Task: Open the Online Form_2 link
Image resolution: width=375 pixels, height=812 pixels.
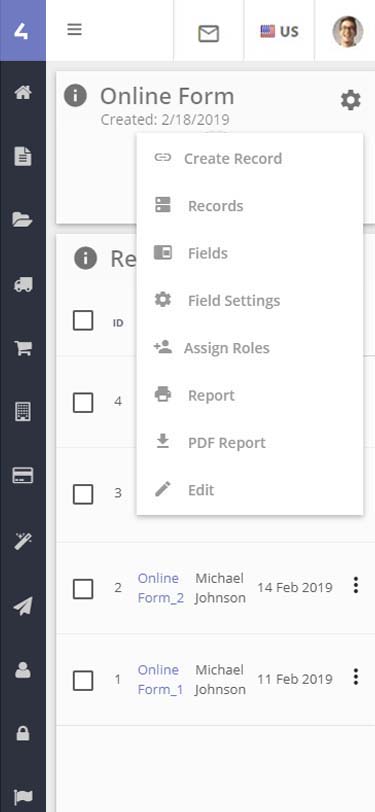Action: pyautogui.click(x=161, y=588)
